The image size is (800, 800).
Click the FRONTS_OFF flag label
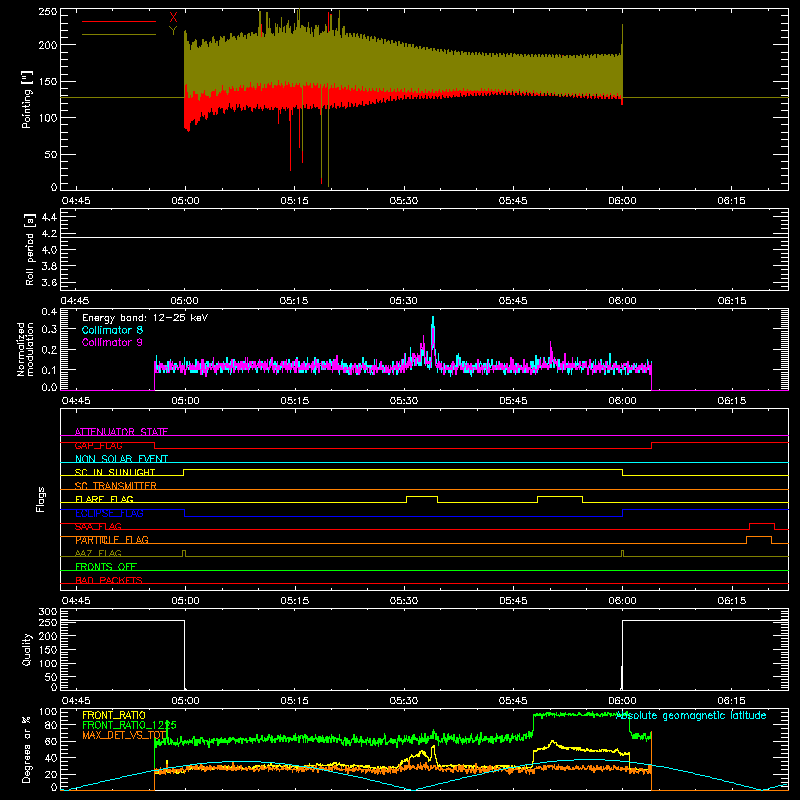click(x=106, y=566)
